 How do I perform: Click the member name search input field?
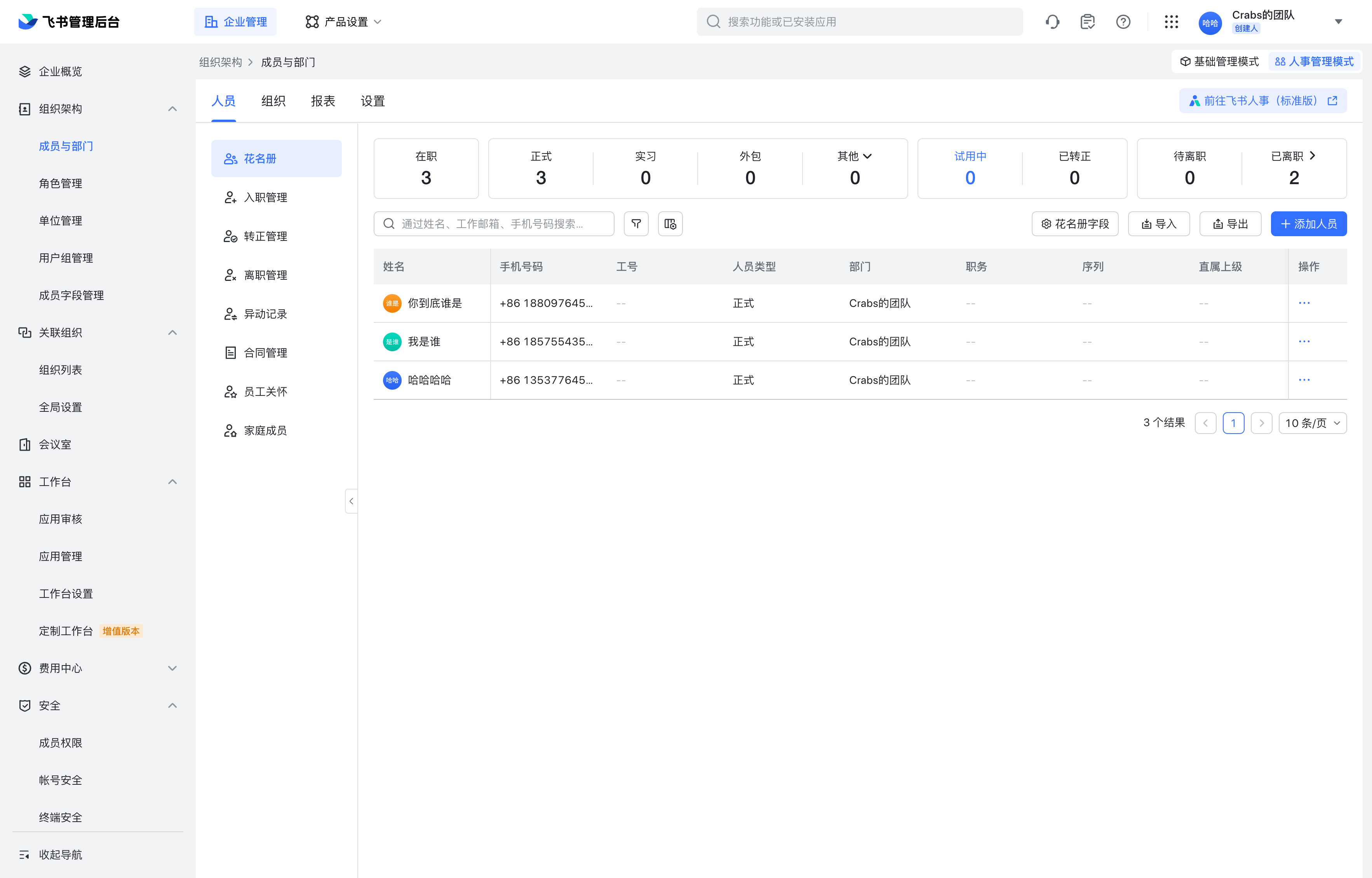[x=493, y=223]
